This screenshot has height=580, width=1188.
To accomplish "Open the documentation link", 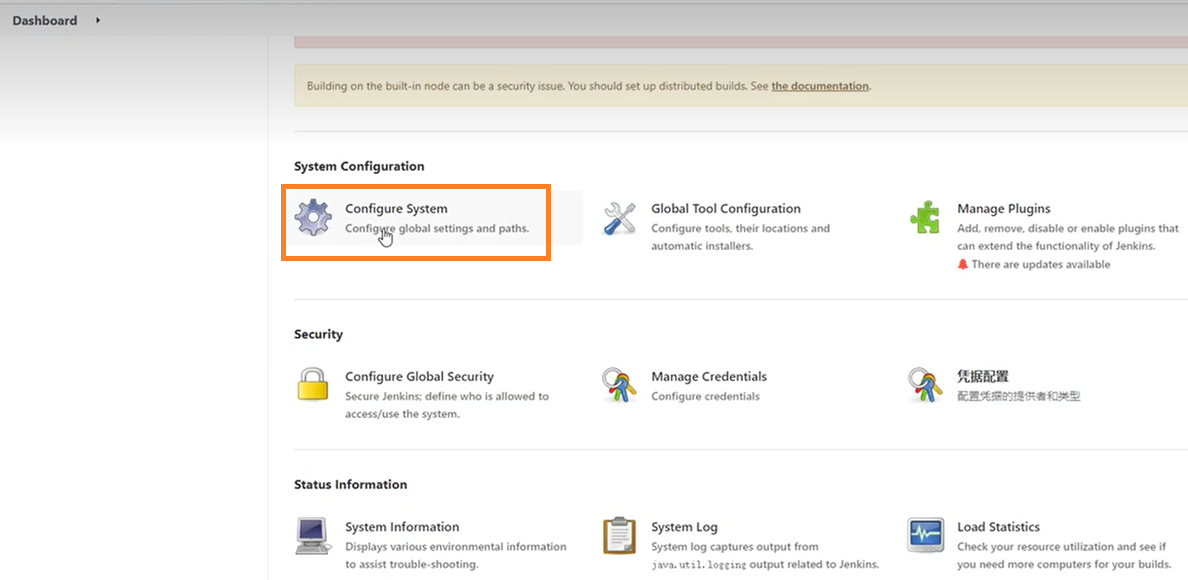I will coord(820,86).
